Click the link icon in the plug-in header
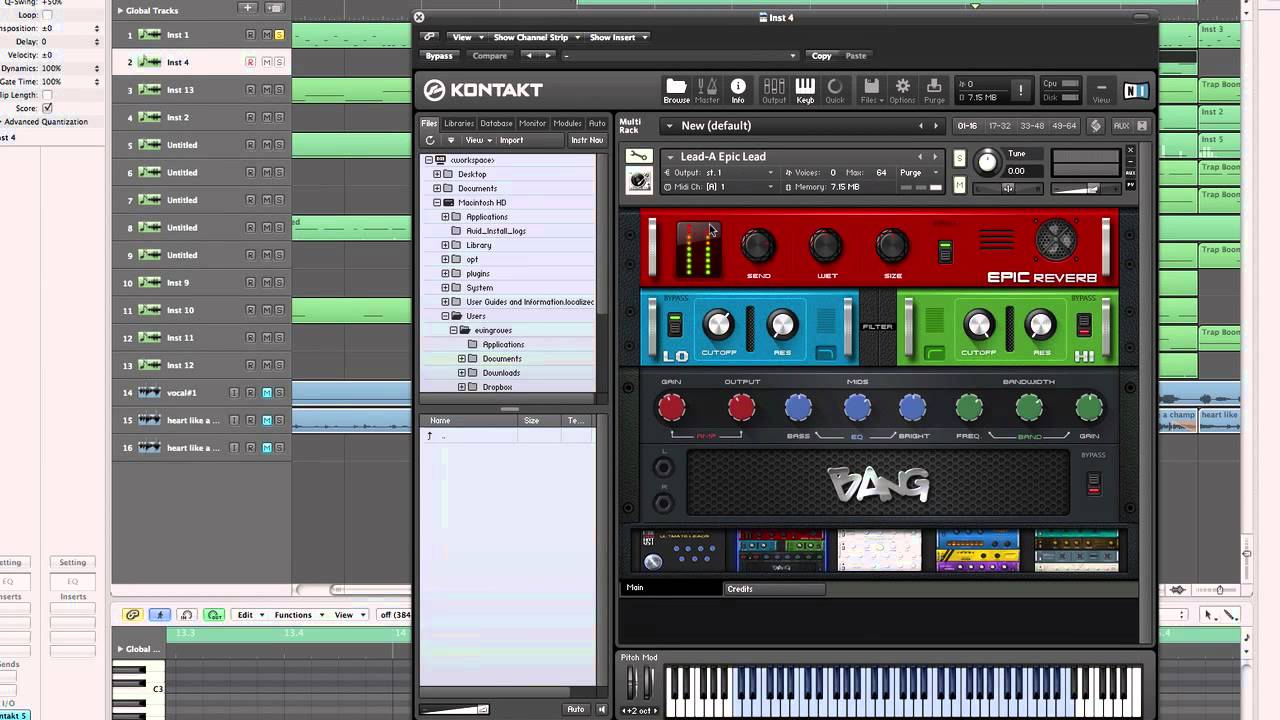The image size is (1280, 720). point(429,37)
